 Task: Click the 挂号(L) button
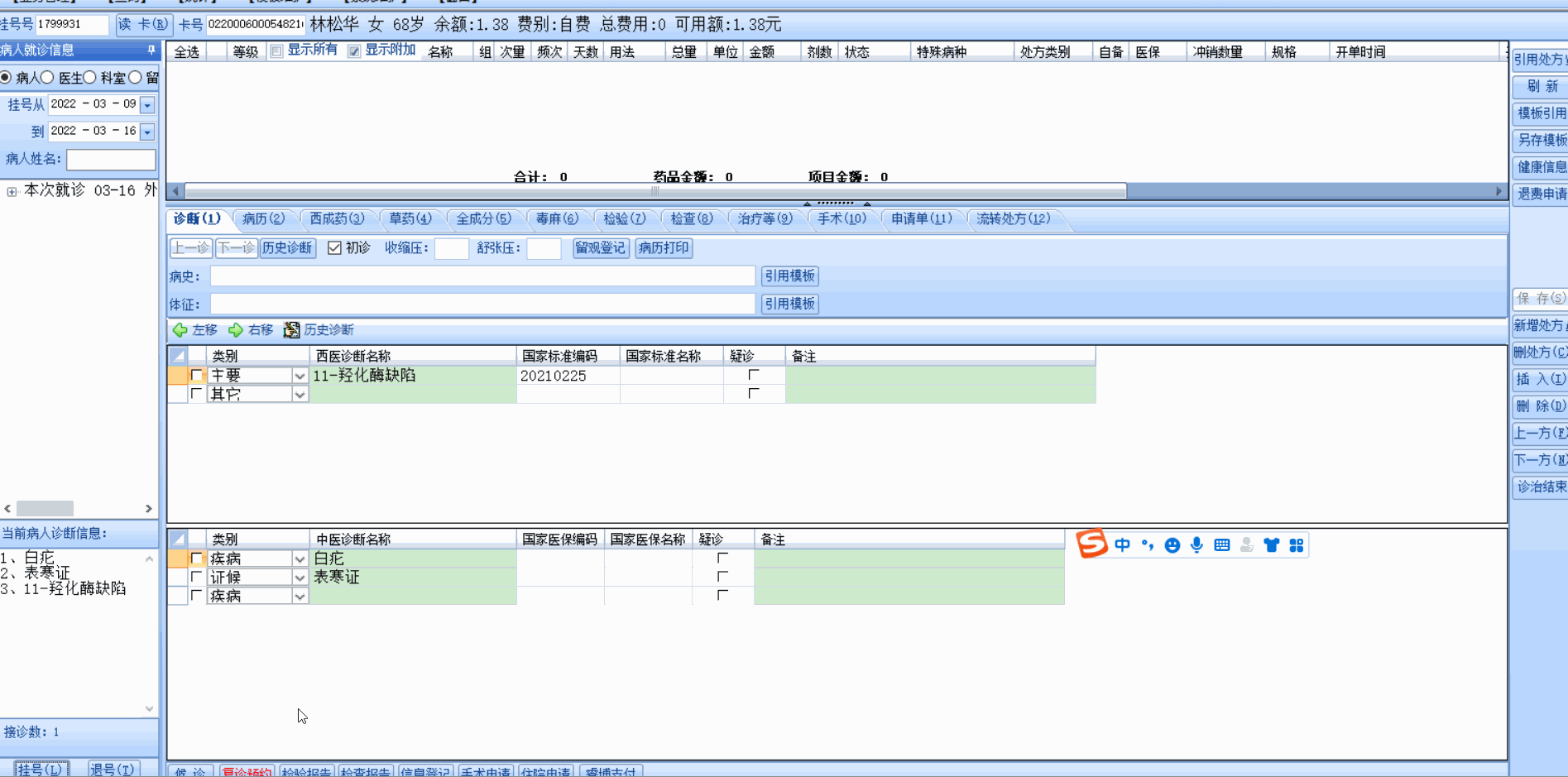click(40, 769)
